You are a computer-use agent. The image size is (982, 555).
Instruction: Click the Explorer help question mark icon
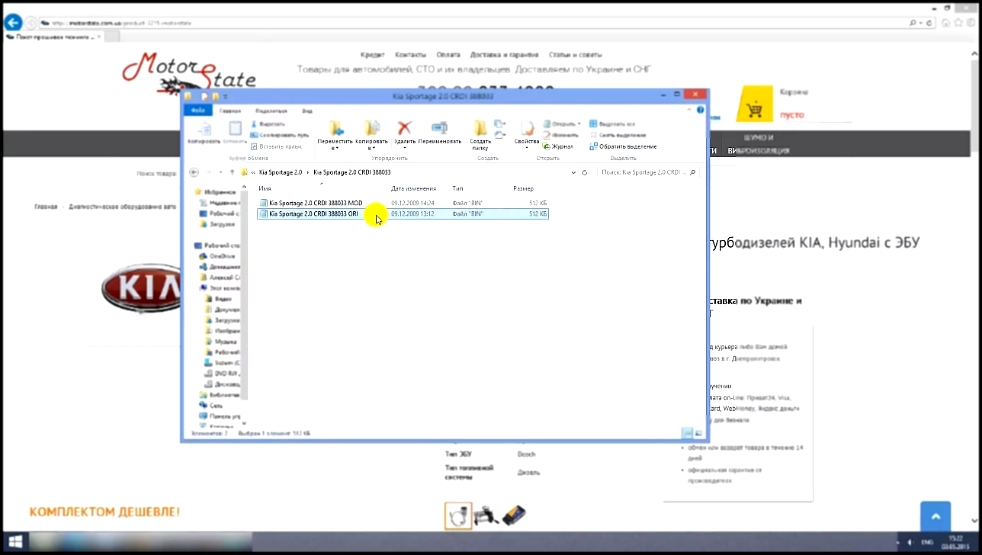pyautogui.click(x=700, y=110)
